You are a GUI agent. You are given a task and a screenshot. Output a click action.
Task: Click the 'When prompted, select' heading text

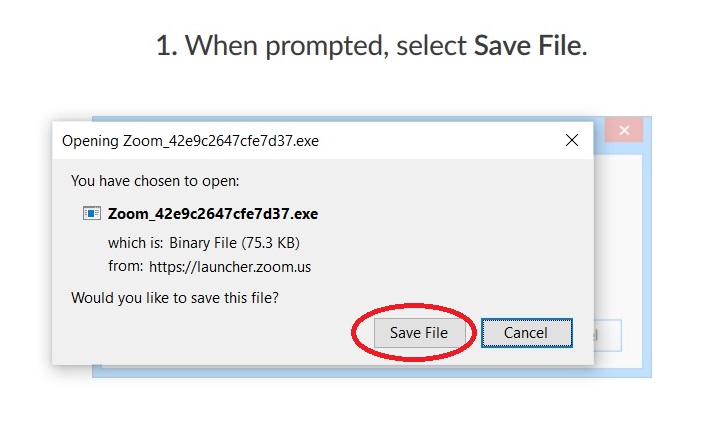[326, 46]
